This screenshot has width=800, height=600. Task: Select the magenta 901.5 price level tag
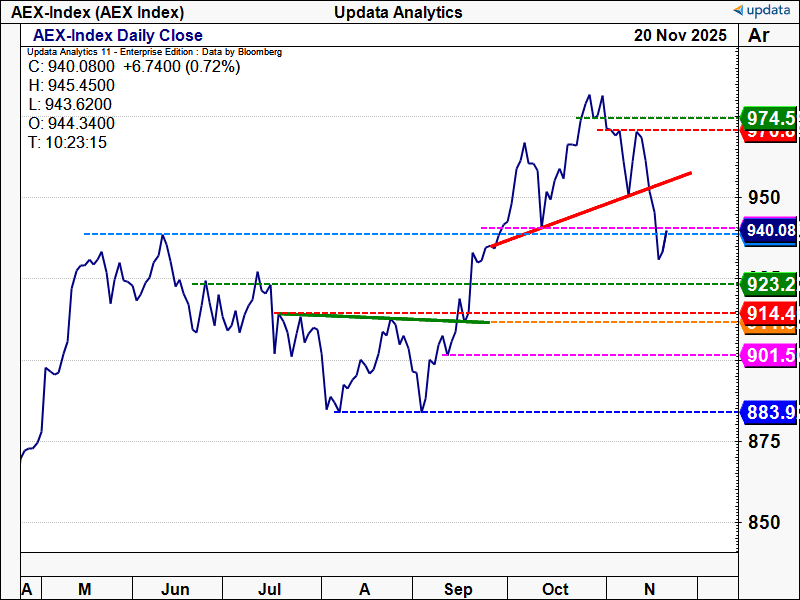[x=768, y=355]
